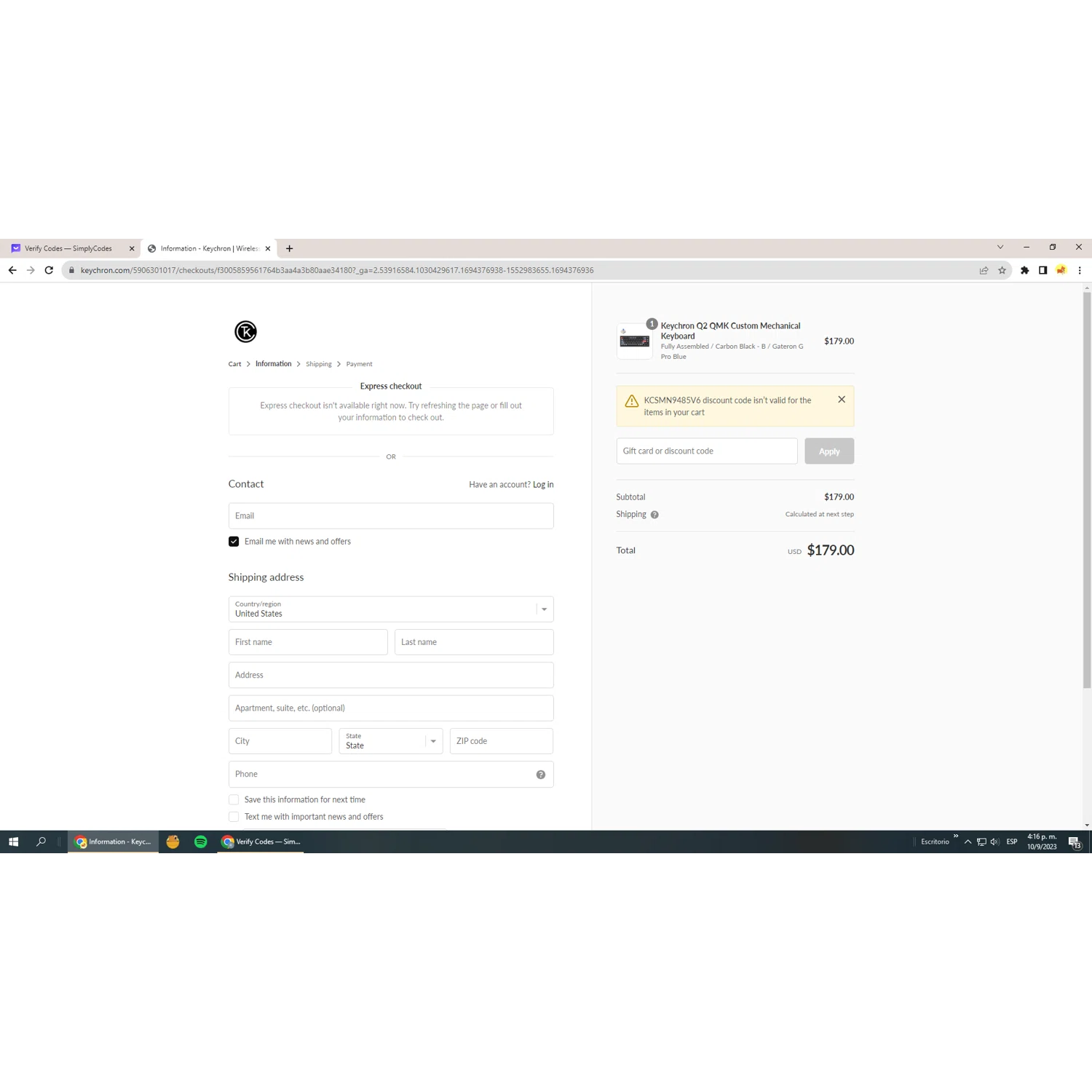
Task: Bookmark this page with star icon
Action: 1002,270
